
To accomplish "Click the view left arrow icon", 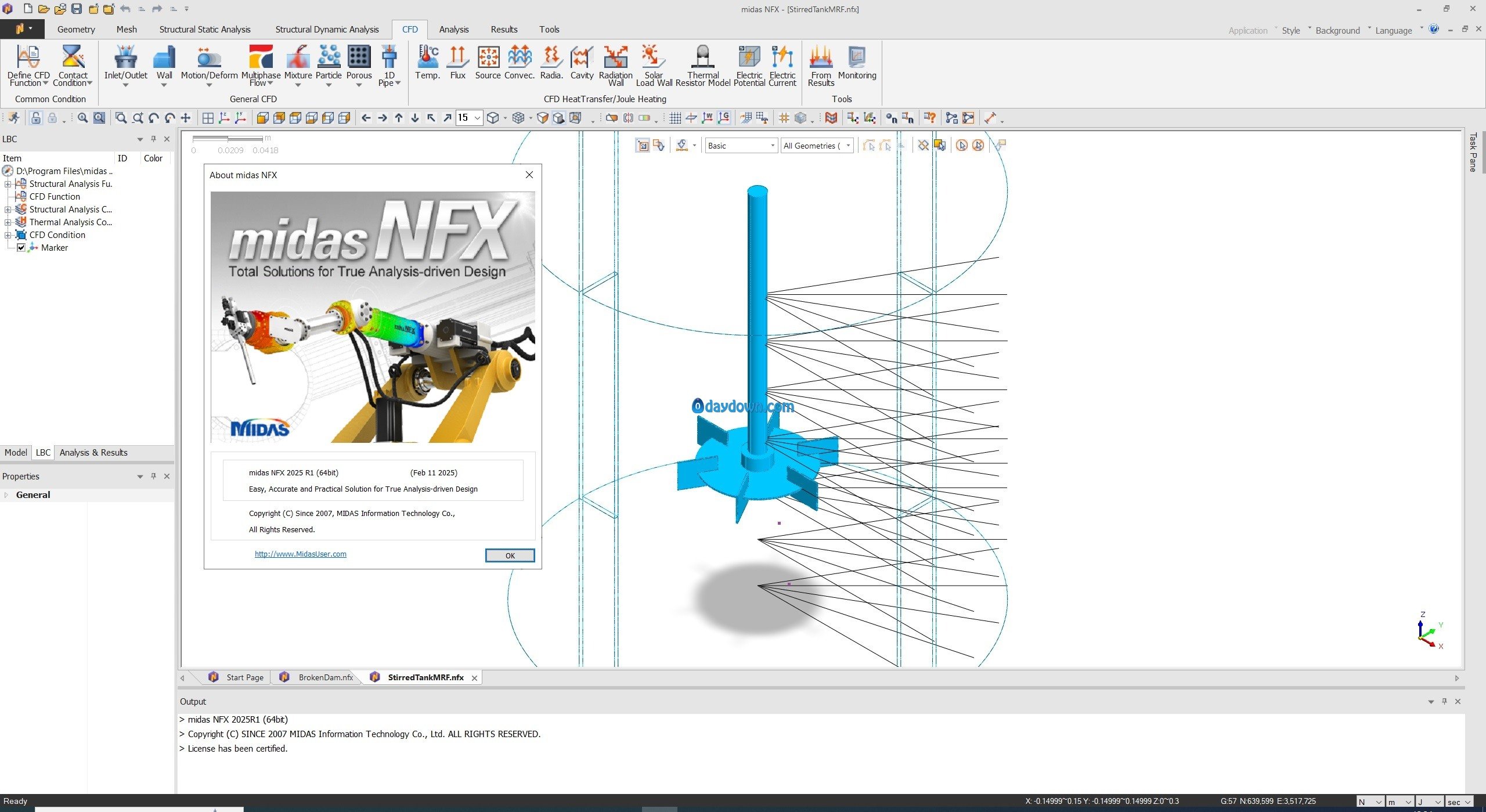I will click(366, 118).
